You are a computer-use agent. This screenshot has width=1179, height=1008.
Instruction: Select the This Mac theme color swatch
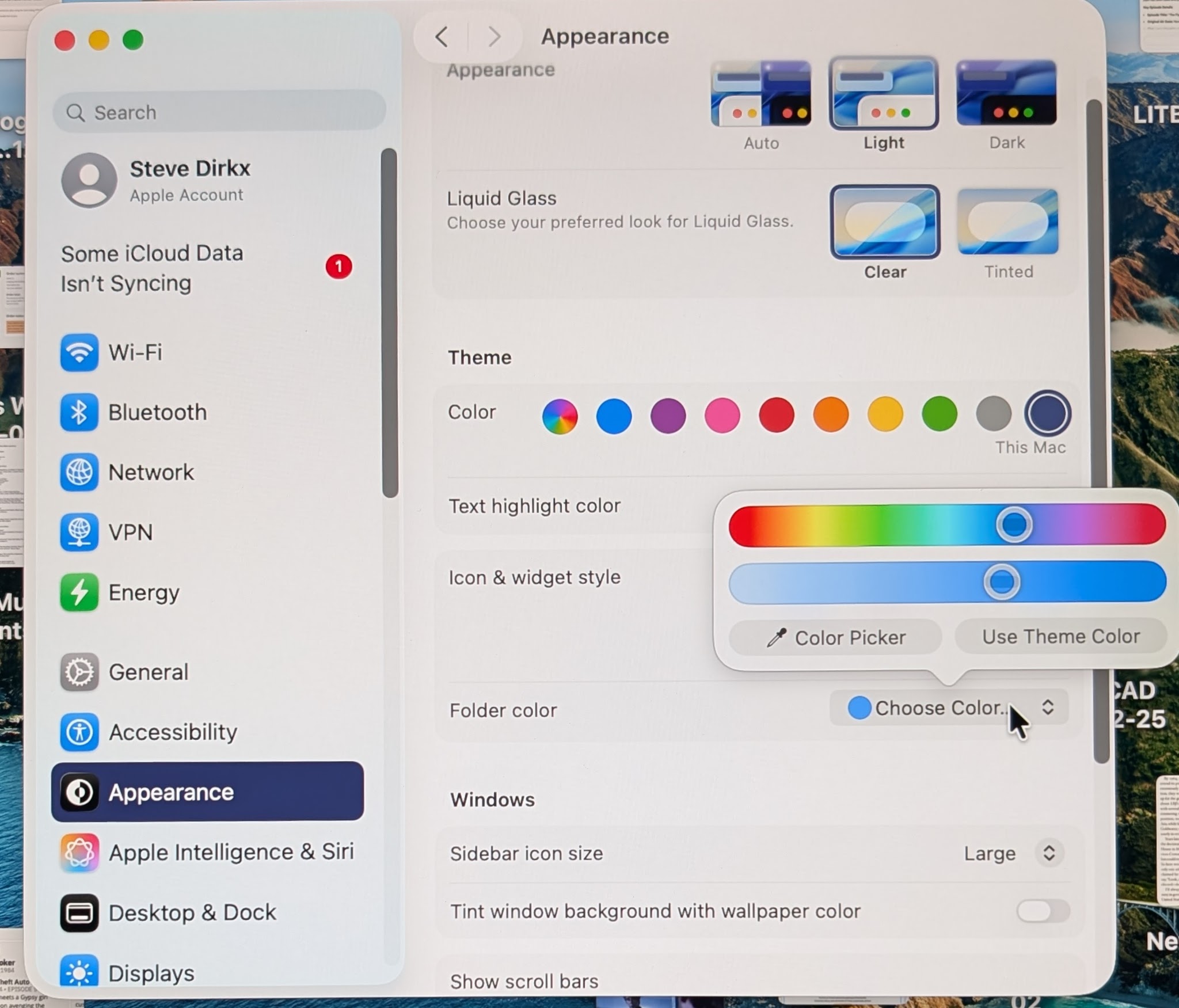(x=1048, y=413)
